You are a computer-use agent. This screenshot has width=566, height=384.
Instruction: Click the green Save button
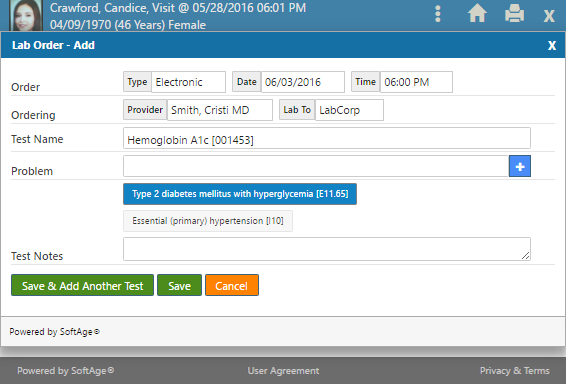coord(179,285)
